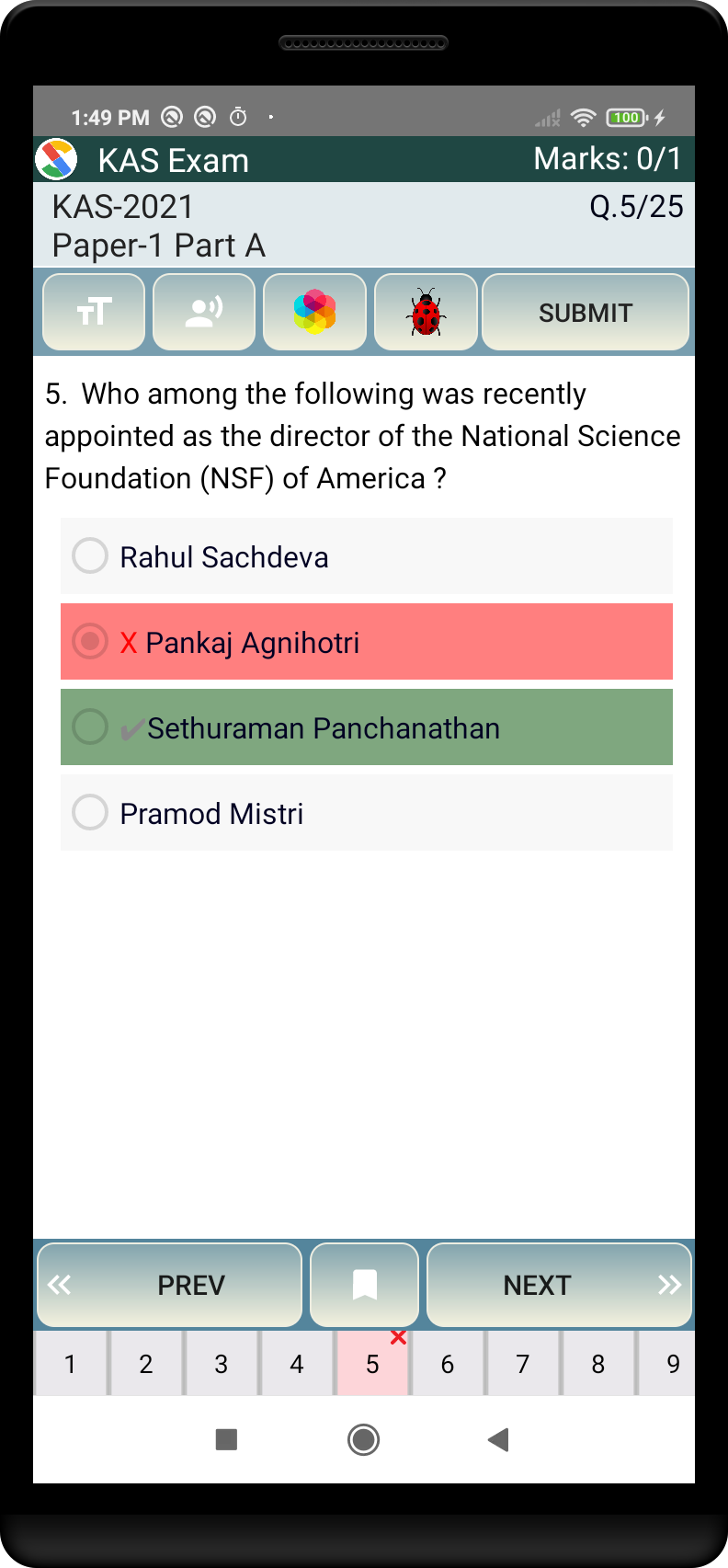This screenshot has height=1568, width=728.
Task: Tap the bookmark question icon
Action: click(x=365, y=1285)
